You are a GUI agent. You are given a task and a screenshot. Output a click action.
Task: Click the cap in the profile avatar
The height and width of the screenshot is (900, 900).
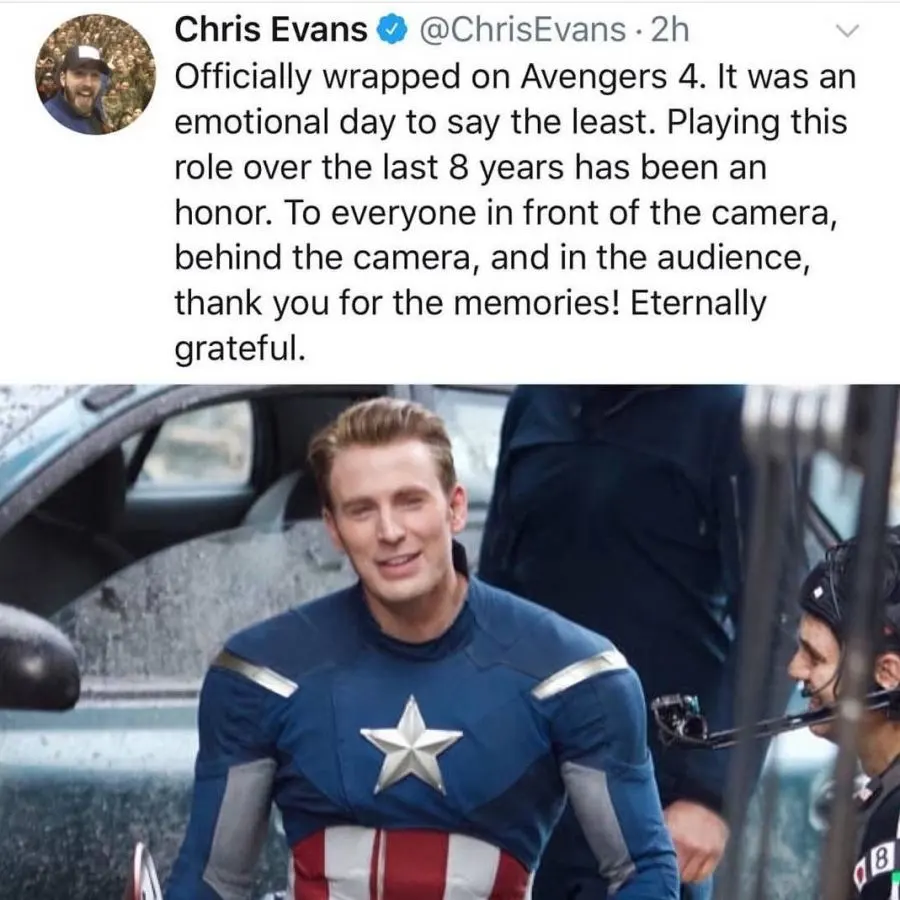click(86, 60)
